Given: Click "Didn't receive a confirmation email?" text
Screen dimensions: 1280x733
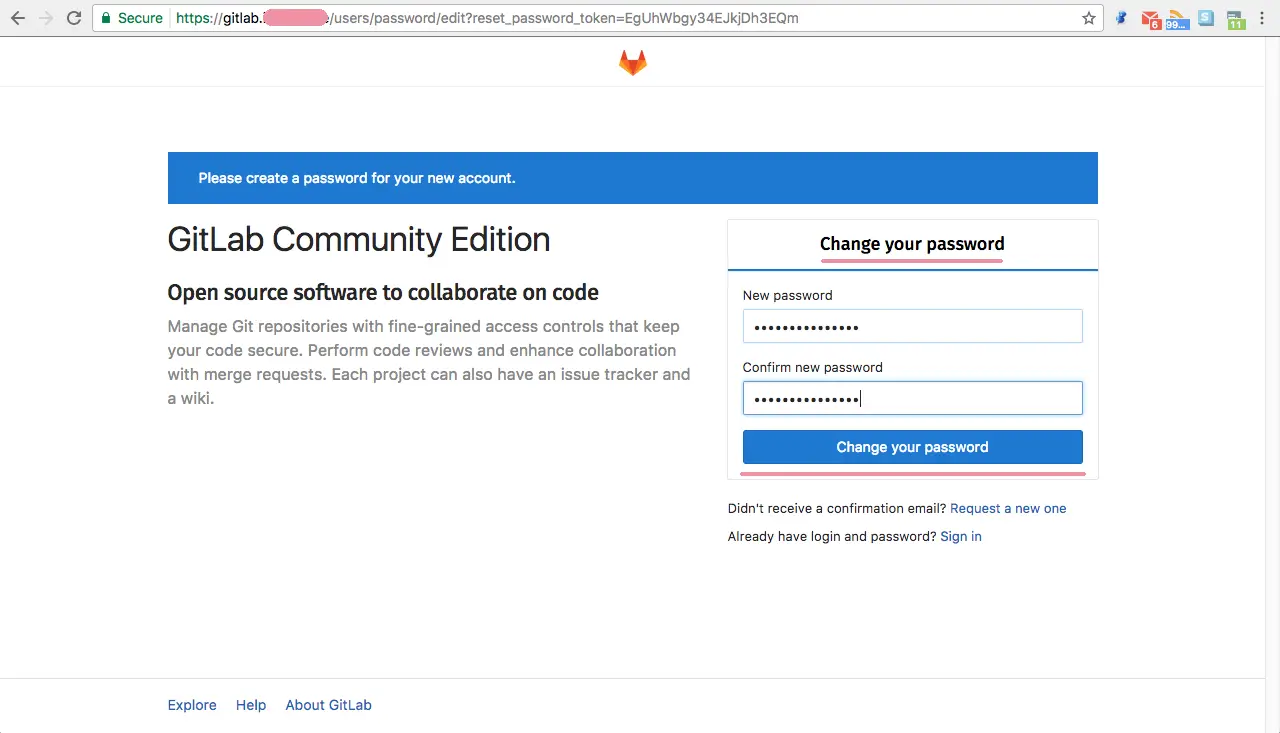Looking at the screenshot, I should (x=837, y=508).
